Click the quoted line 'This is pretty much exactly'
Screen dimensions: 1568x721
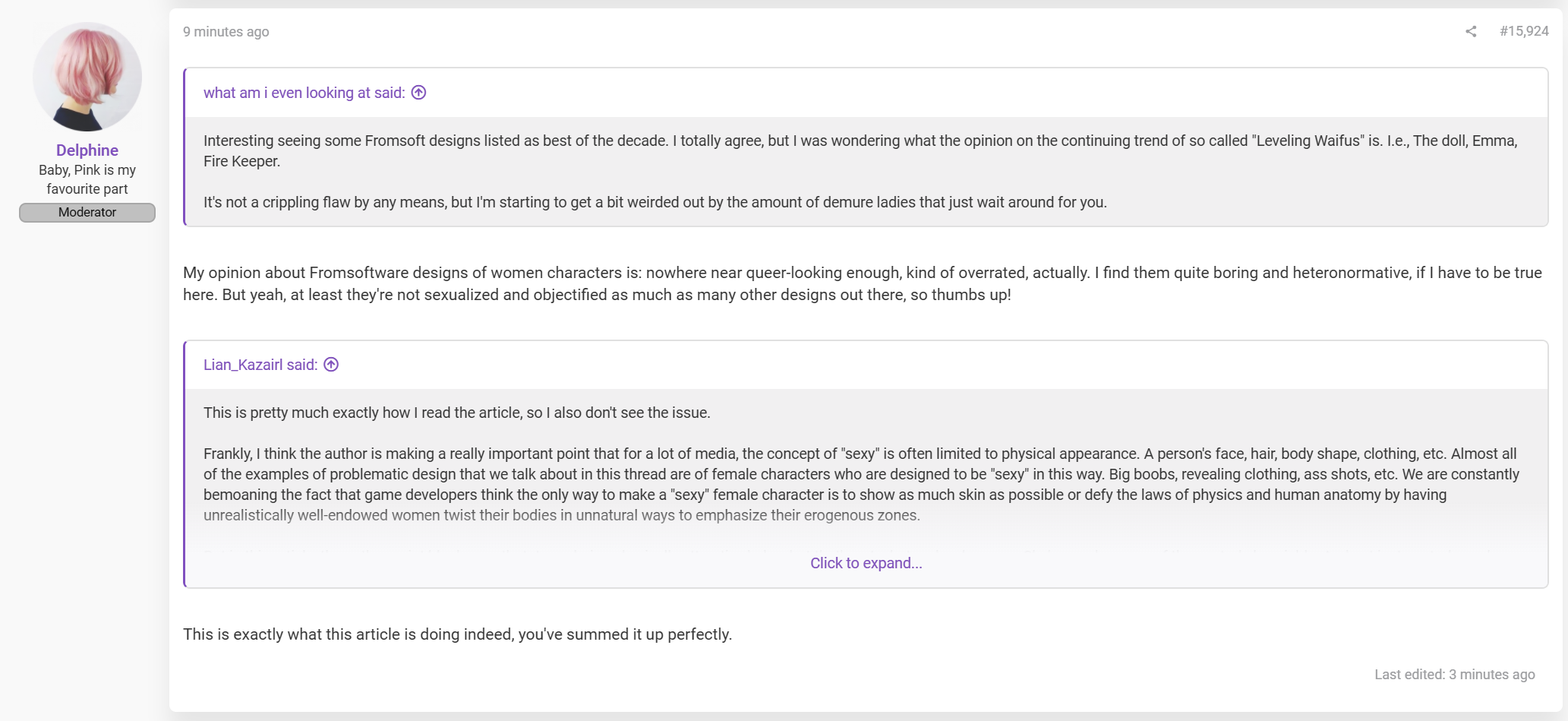pyautogui.click(x=456, y=413)
